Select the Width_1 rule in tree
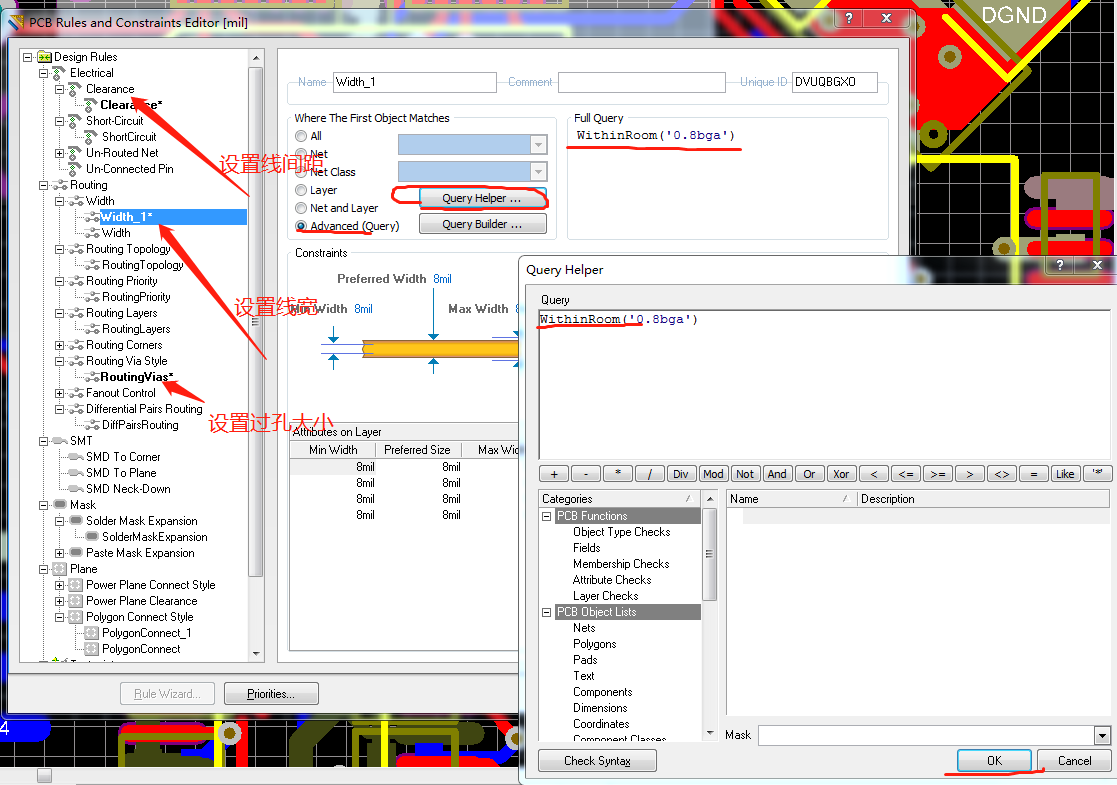1117x785 pixels. point(126,217)
